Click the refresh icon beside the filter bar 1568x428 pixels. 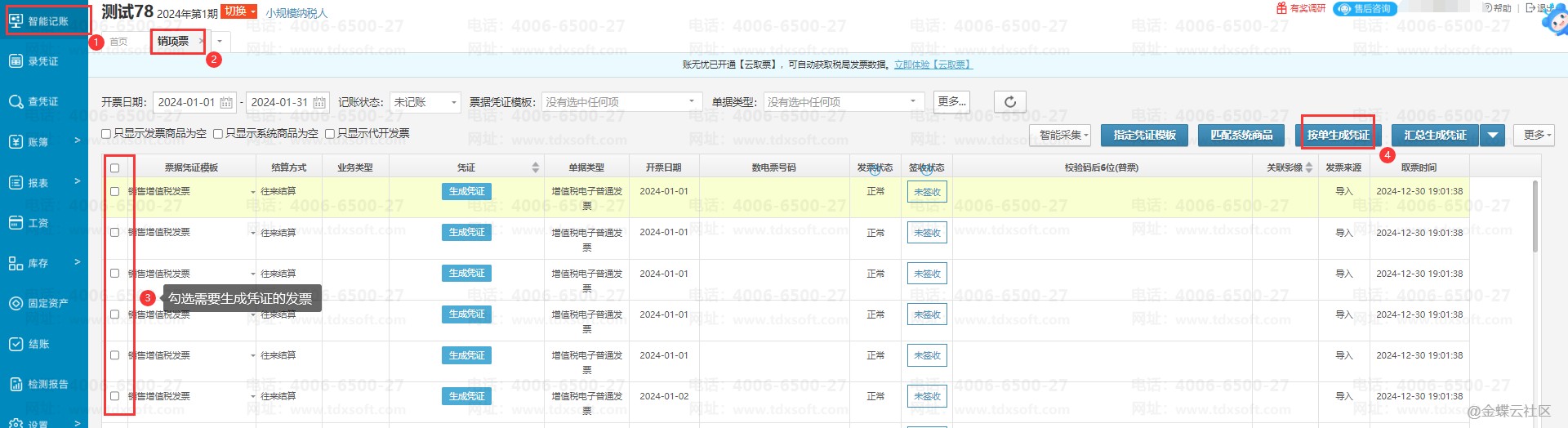pos(1009,102)
